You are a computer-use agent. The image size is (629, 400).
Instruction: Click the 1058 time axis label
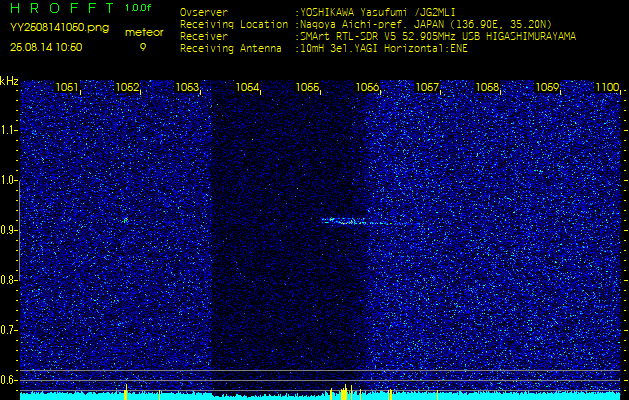click(487, 87)
